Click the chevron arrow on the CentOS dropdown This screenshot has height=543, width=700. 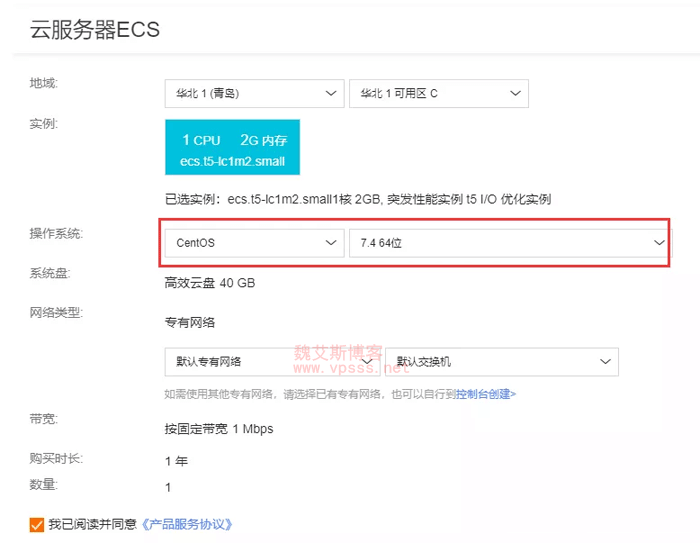click(332, 243)
